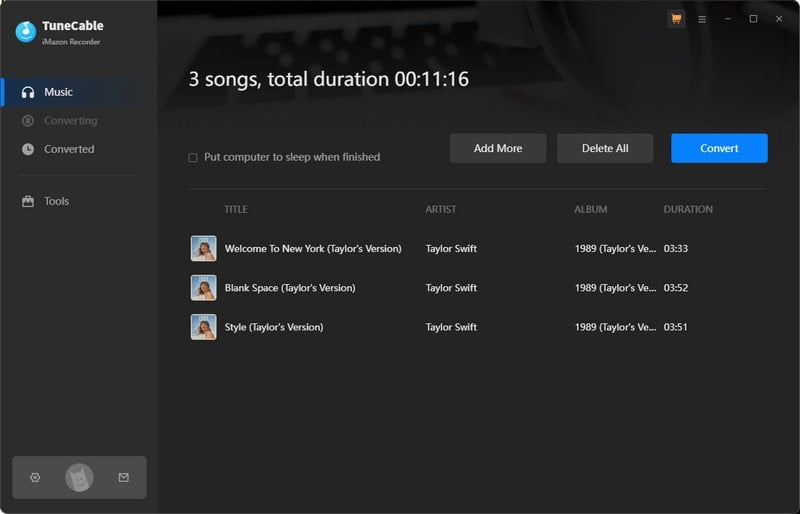The width and height of the screenshot is (800, 514).
Task: Click Taylor Swift artist in Welcome To New York row
Action: pyautogui.click(x=452, y=249)
